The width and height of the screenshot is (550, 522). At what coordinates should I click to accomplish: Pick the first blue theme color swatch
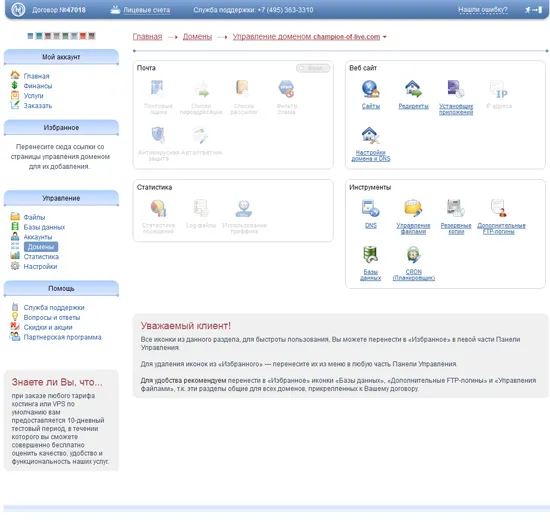31,36
